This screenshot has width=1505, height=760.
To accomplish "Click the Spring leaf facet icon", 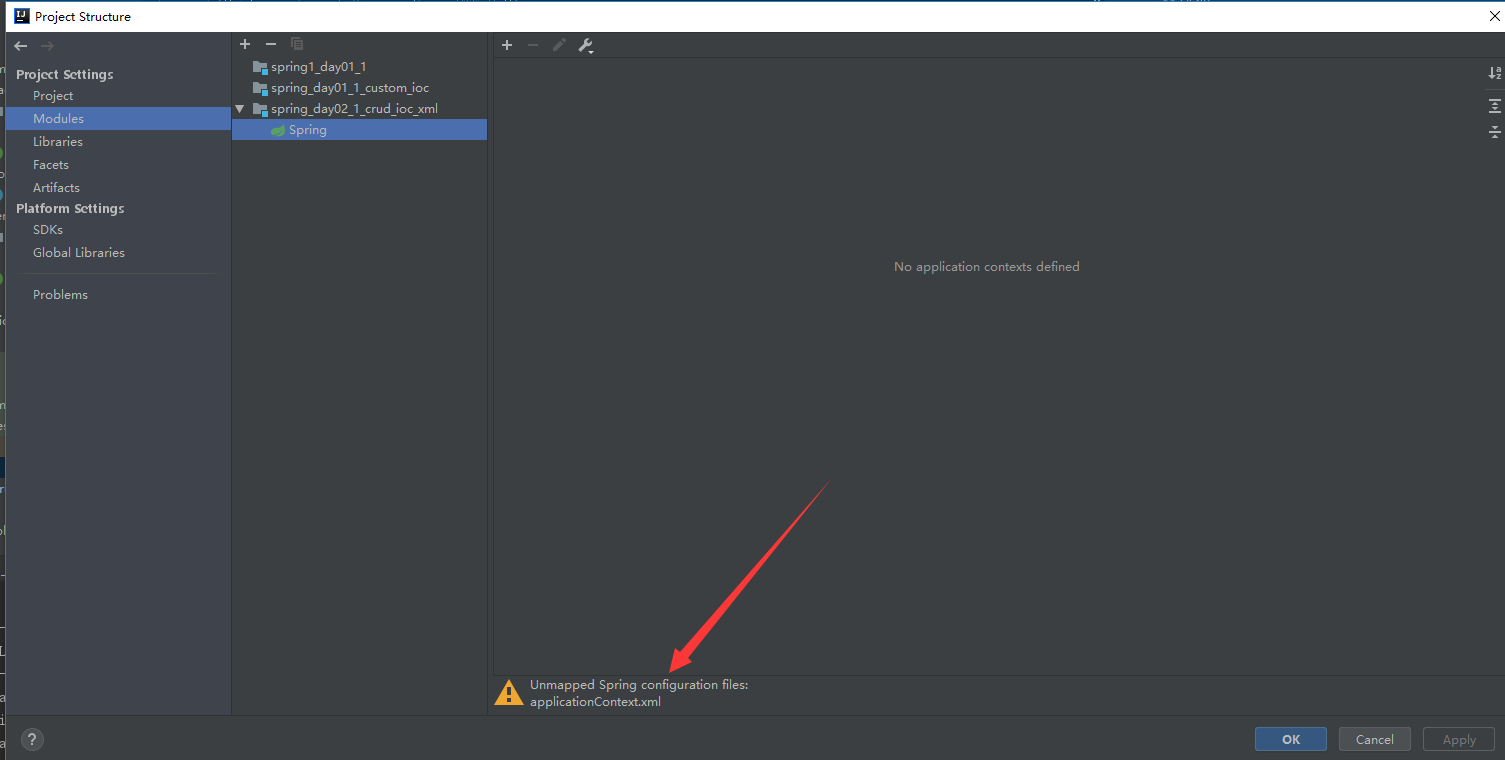I will 278,130.
